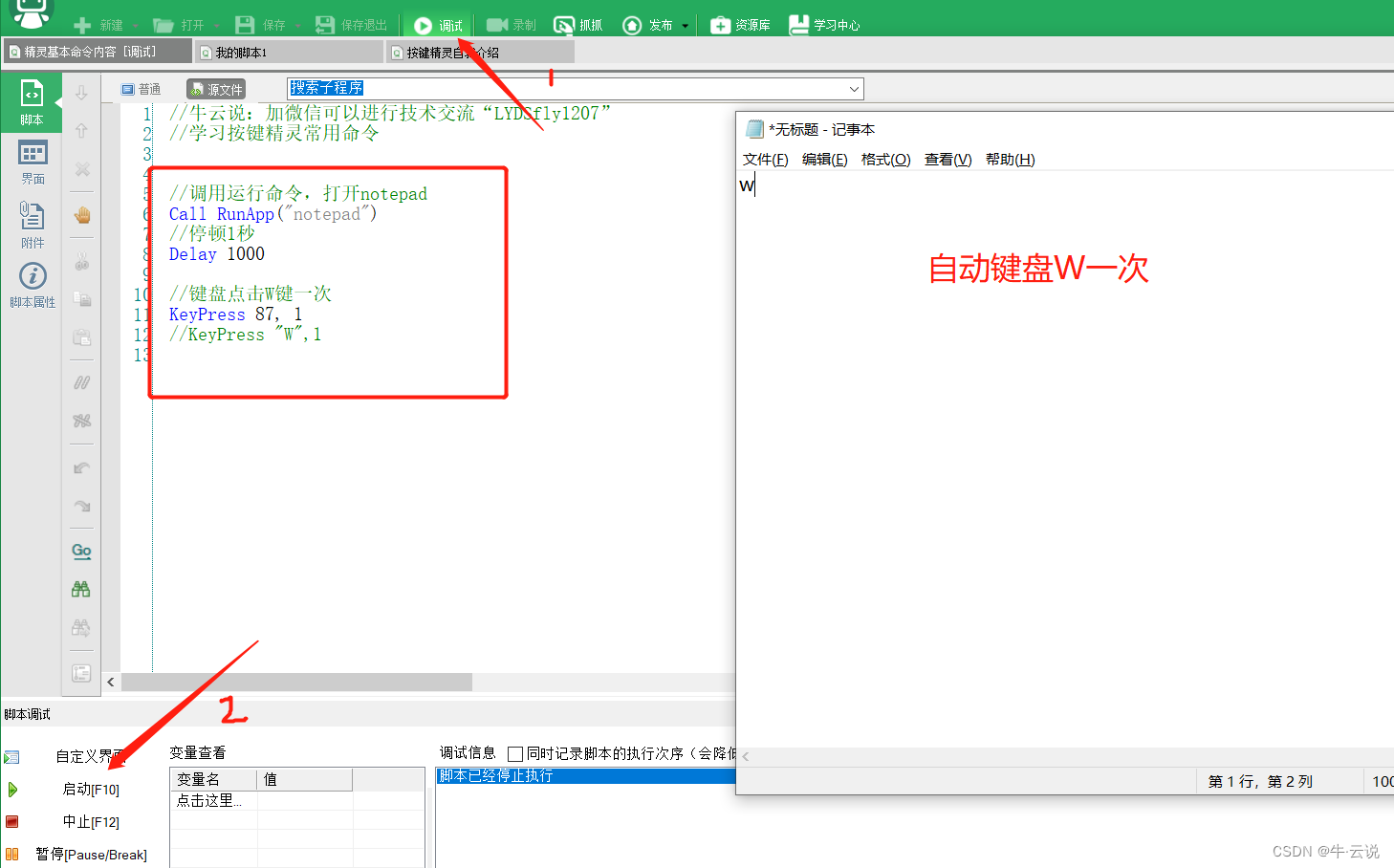Expand the 搜索子程序 dropdown arrow
The height and width of the screenshot is (868, 1394).
pyautogui.click(x=854, y=89)
